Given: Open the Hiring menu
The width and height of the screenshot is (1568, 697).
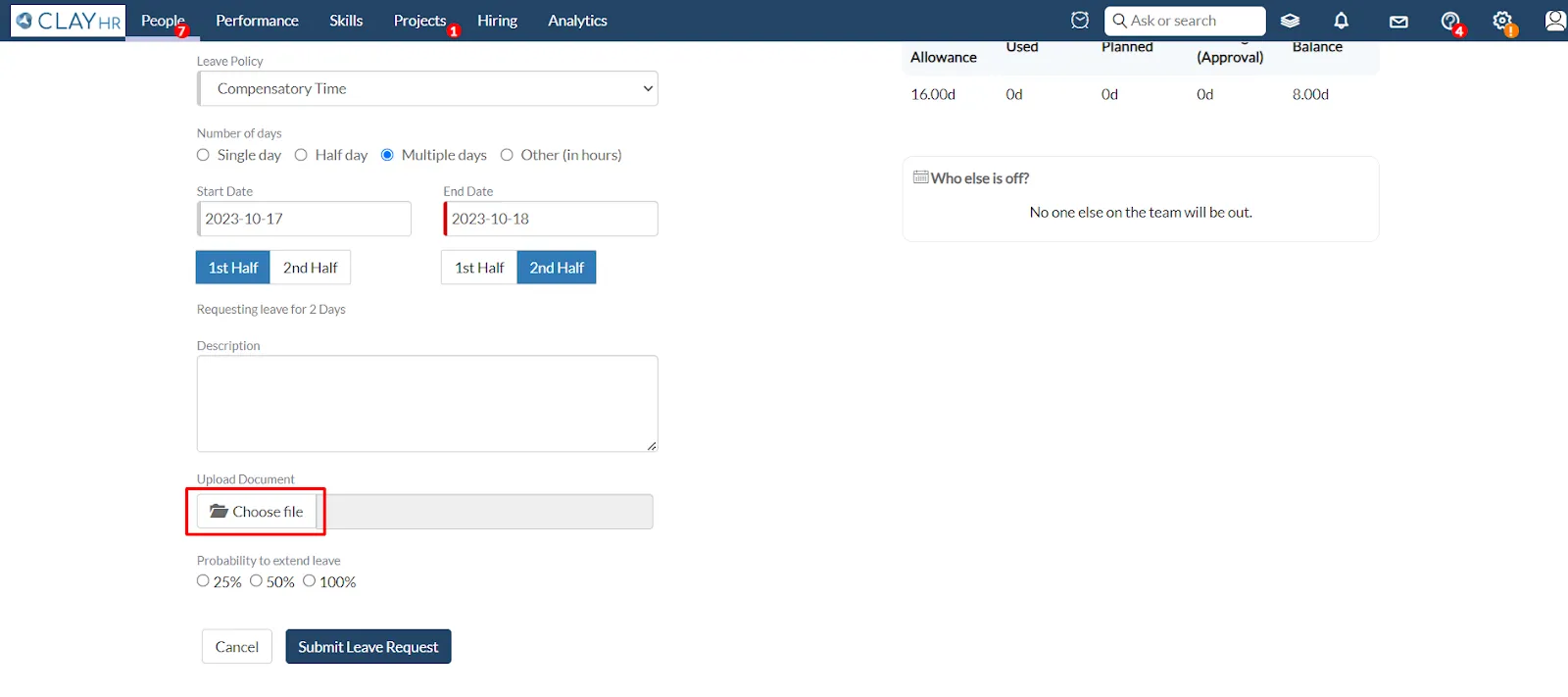Looking at the screenshot, I should pos(497,21).
